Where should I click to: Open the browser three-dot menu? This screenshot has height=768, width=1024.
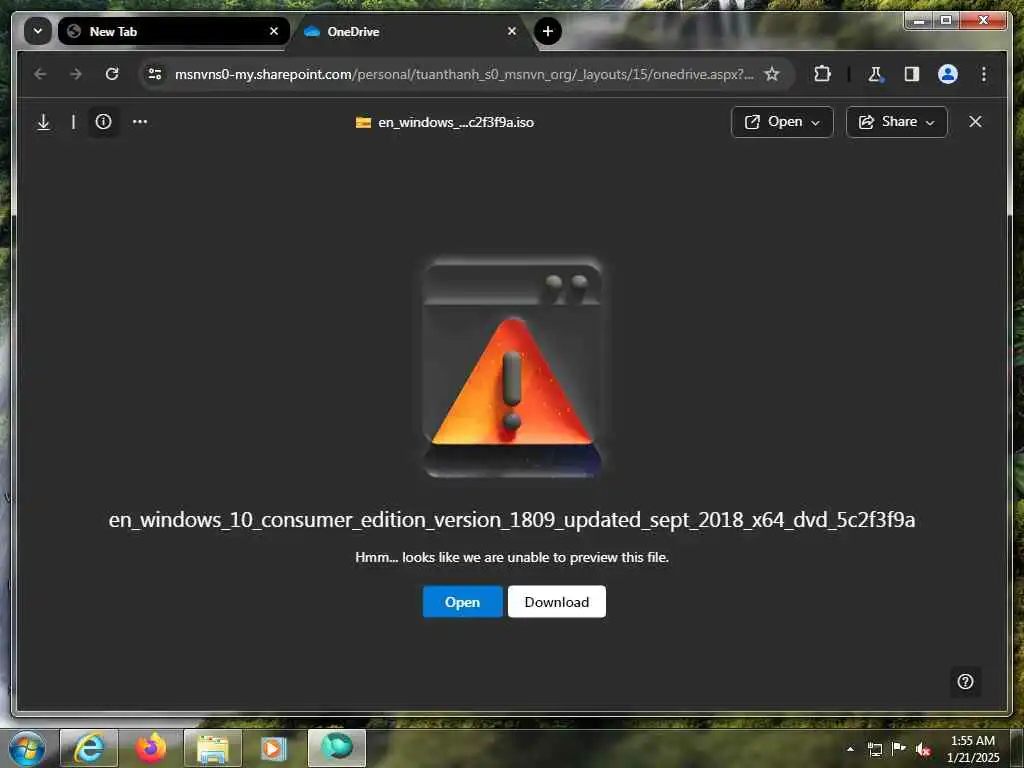984,74
